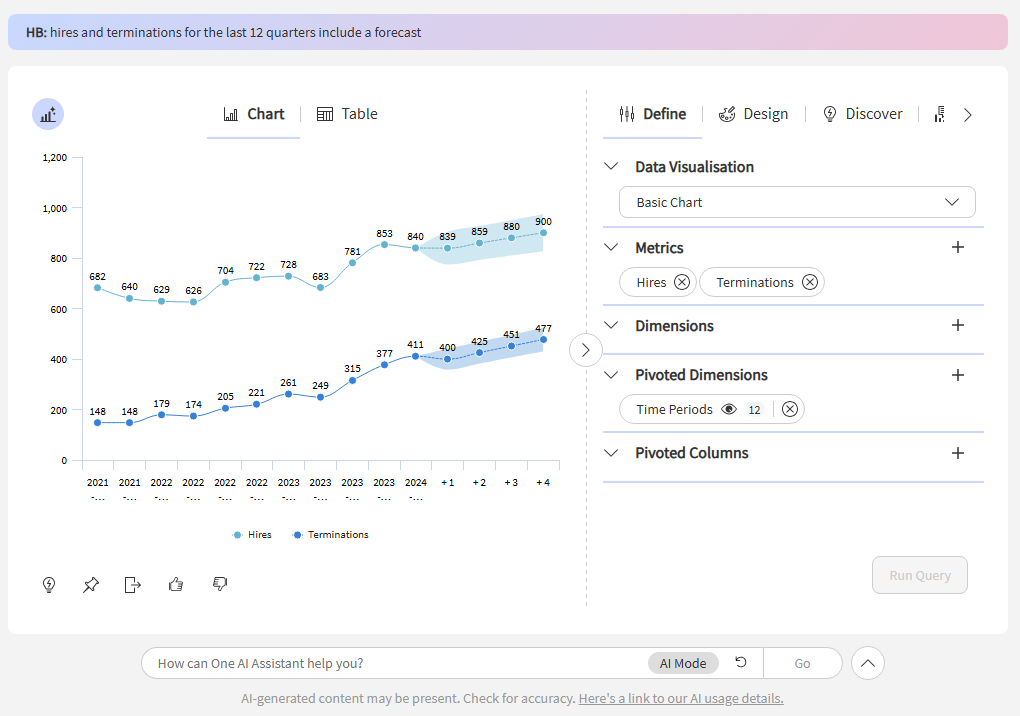Toggle Hires series in chart legend
The height and width of the screenshot is (716, 1020).
[x=253, y=535]
